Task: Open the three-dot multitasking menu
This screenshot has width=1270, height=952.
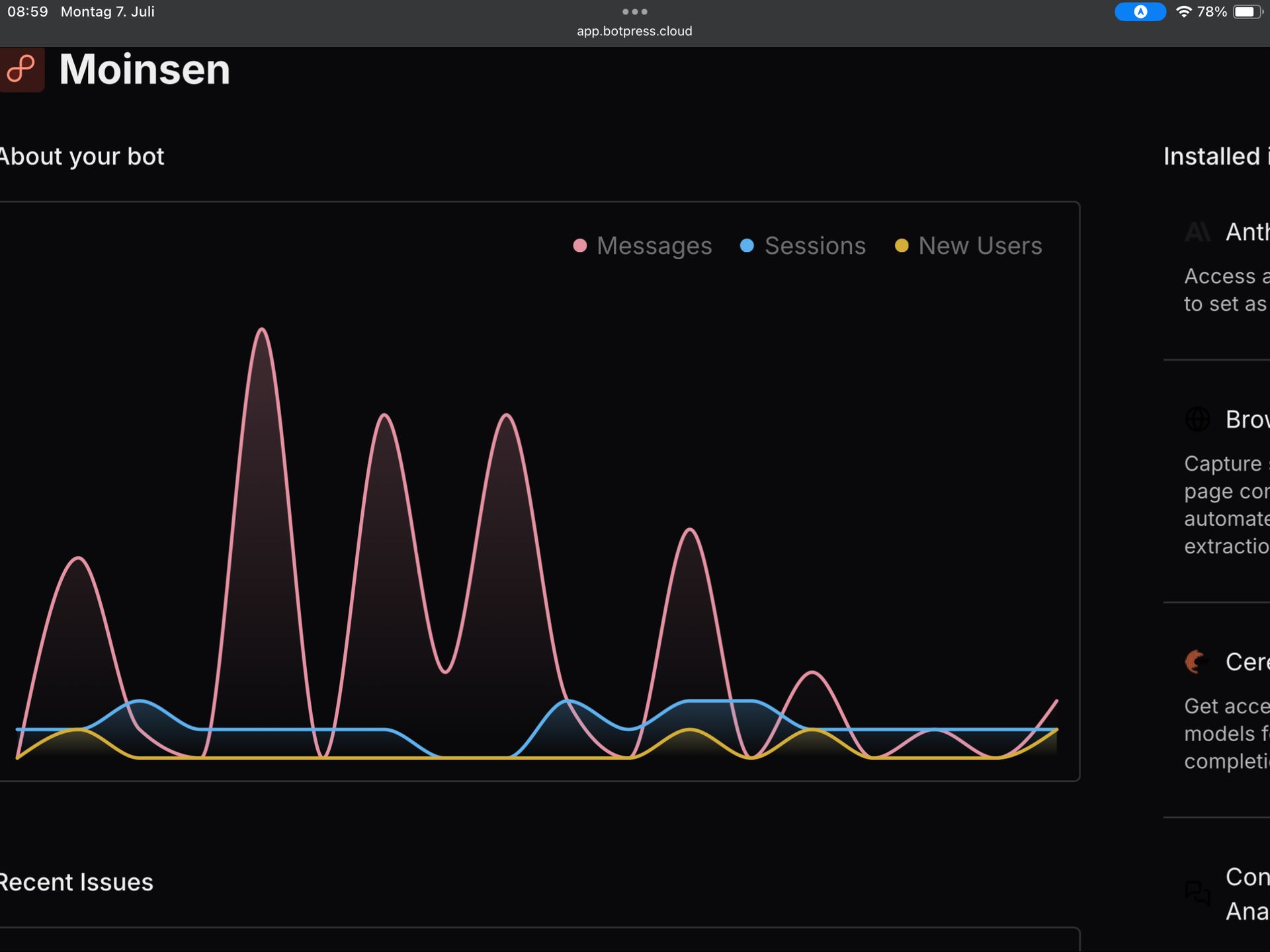Action: 634,11
